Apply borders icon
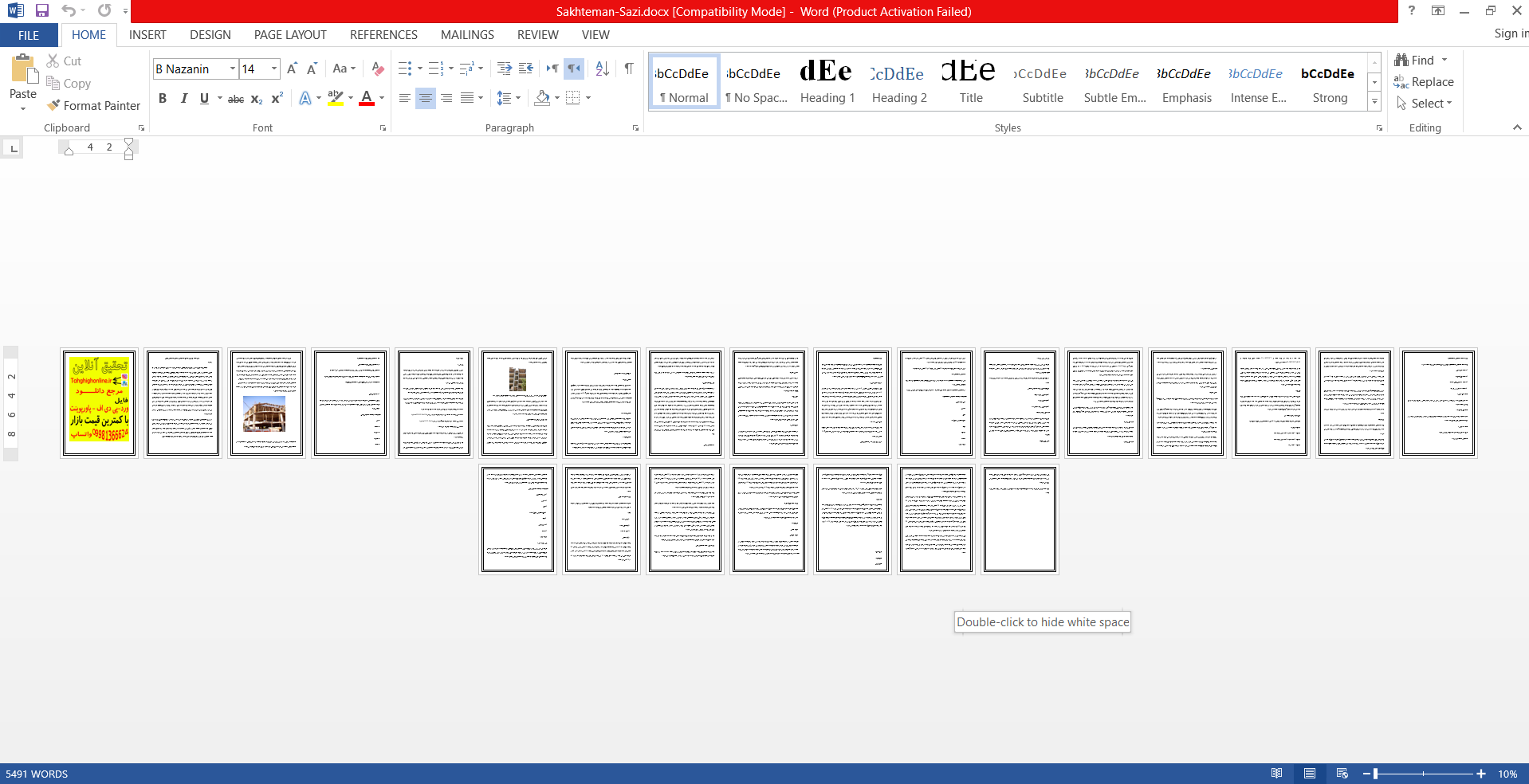Viewport: 1529px width, 784px height. coord(572,98)
